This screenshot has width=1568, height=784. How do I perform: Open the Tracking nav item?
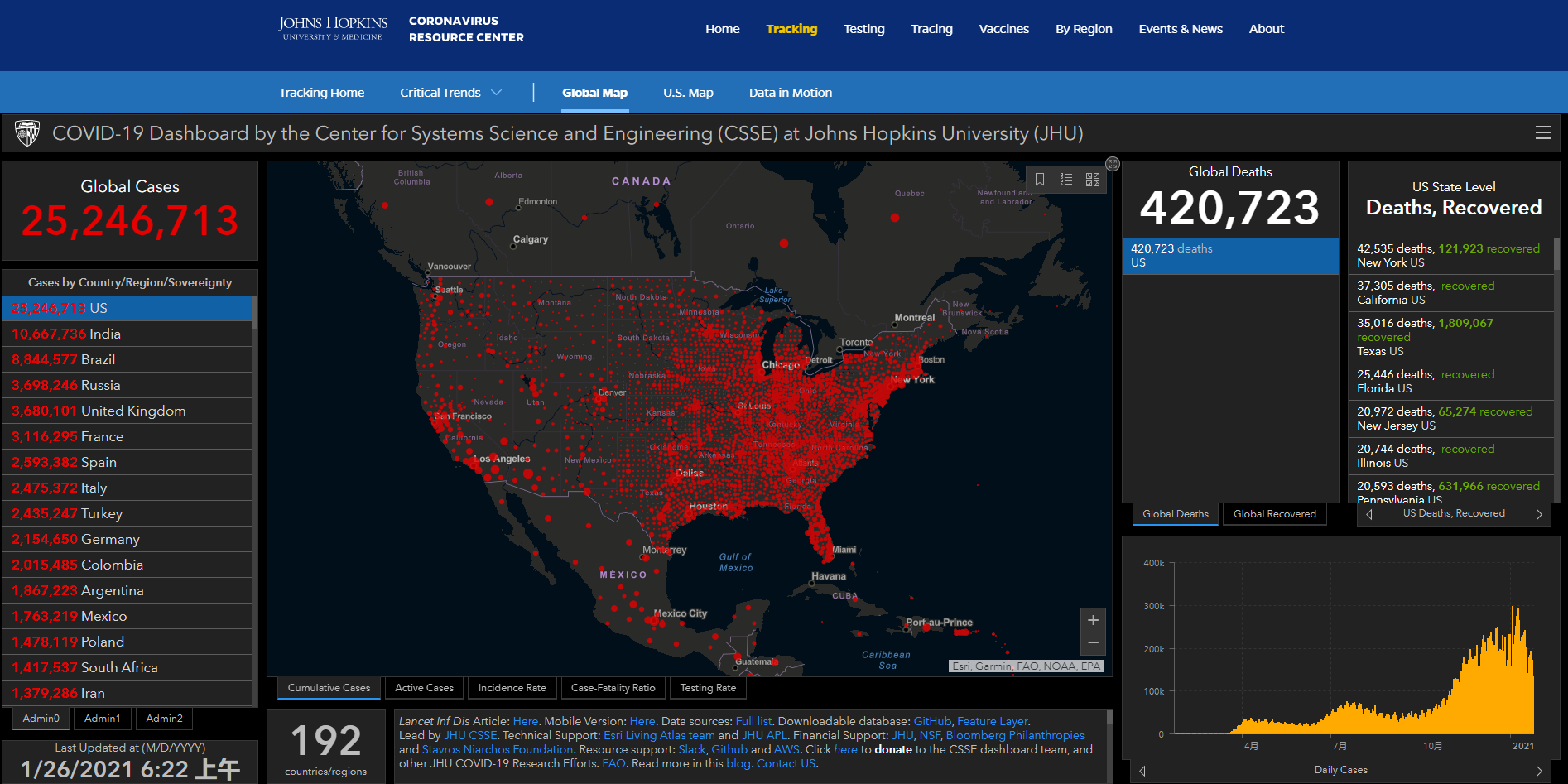click(791, 29)
